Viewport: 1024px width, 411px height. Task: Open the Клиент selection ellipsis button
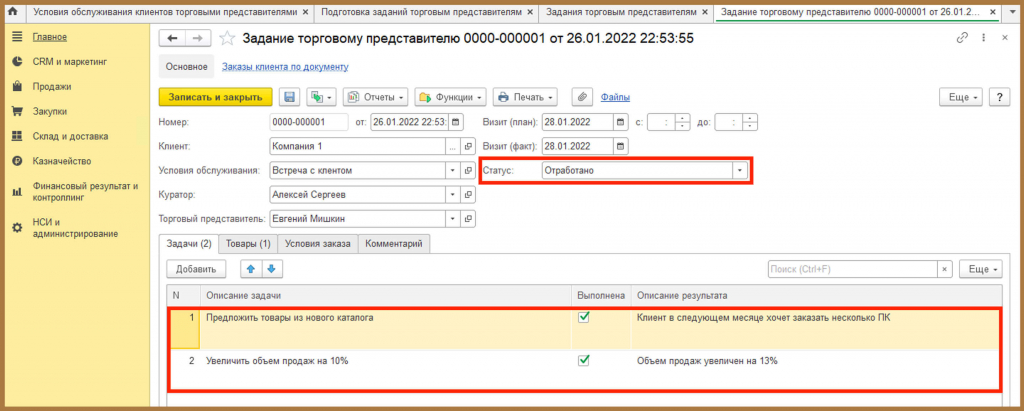(x=454, y=146)
